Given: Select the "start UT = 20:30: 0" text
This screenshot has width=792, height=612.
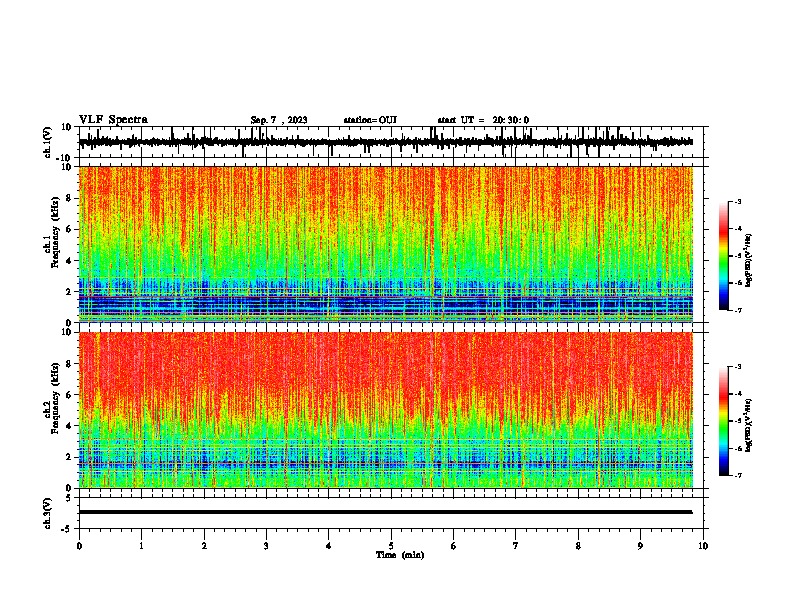Looking at the screenshot, I should pos(483,120).
